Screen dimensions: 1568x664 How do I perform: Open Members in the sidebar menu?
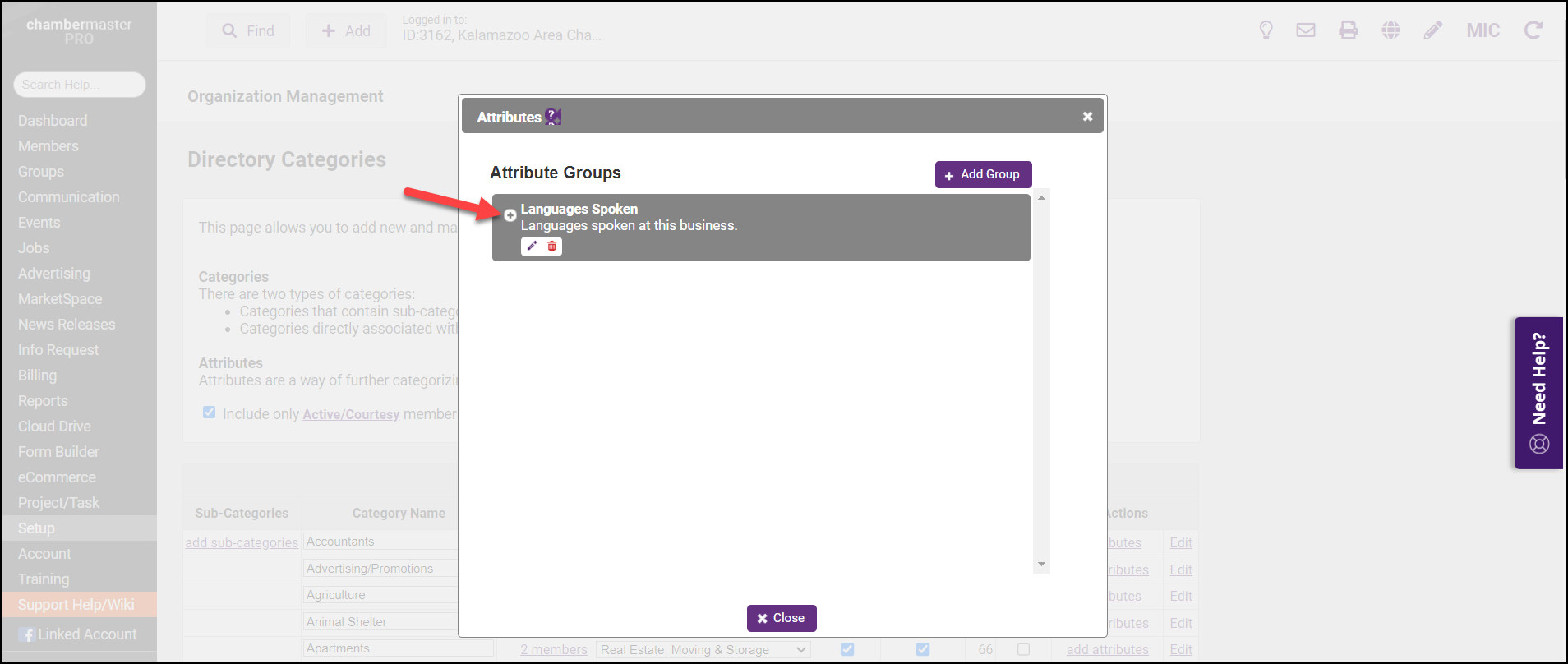pyautogui.click(x=48, y=146)
